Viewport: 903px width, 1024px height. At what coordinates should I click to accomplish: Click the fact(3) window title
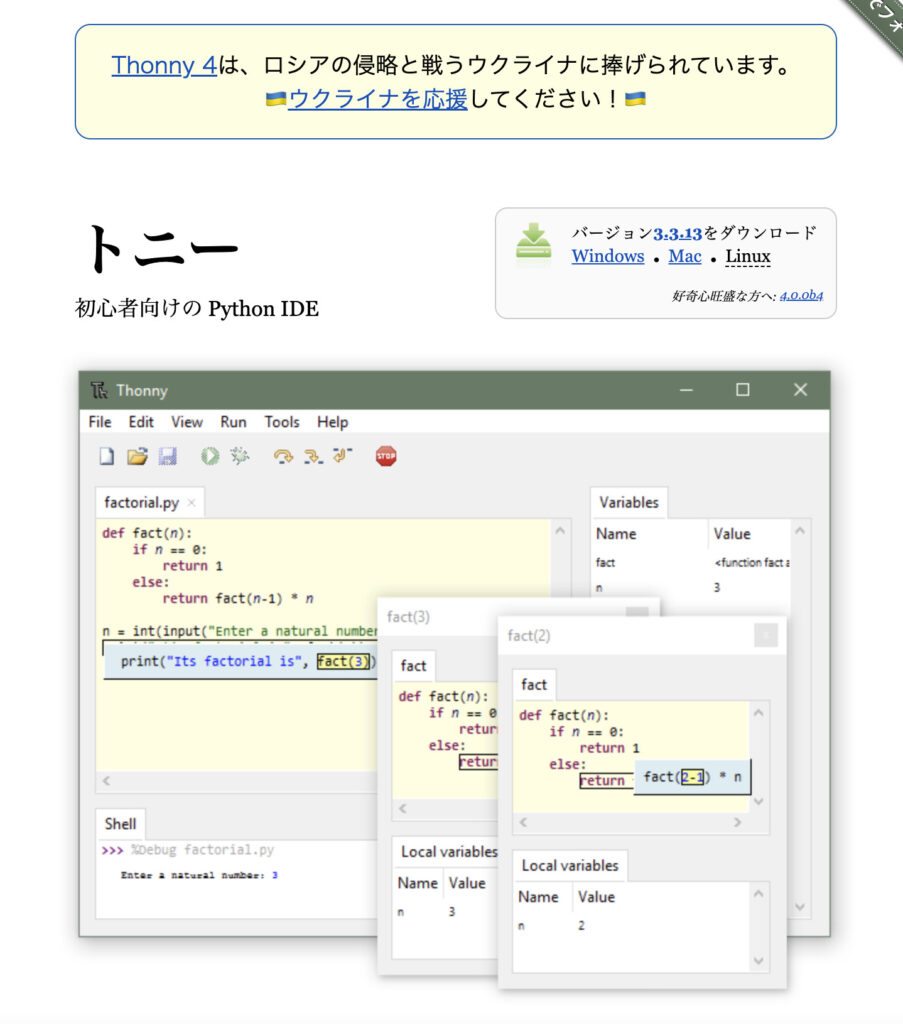pyautogui.click(x=408, y=616)
